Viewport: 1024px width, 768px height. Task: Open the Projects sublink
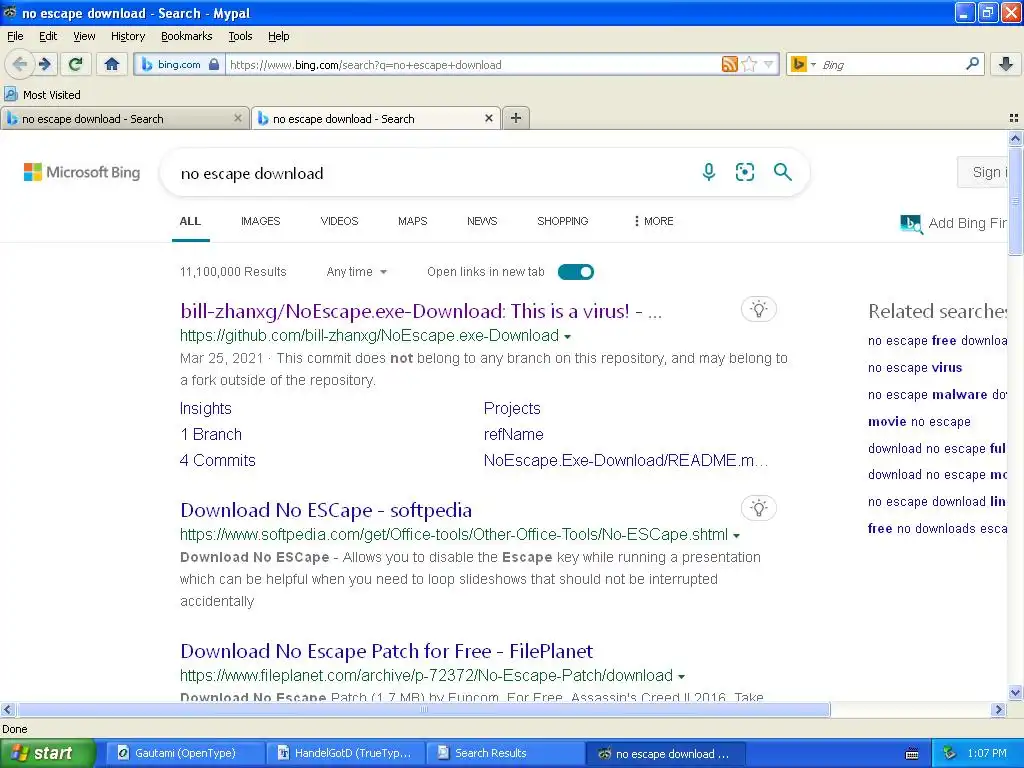tap(512, 408)
